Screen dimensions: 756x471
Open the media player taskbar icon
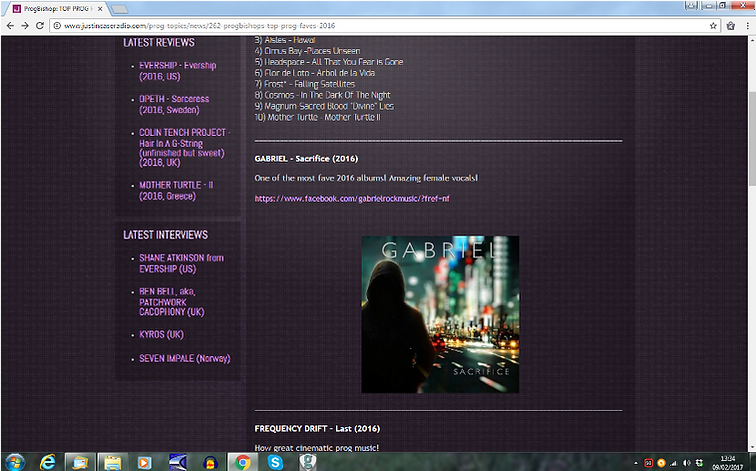(x=144, y=463)
